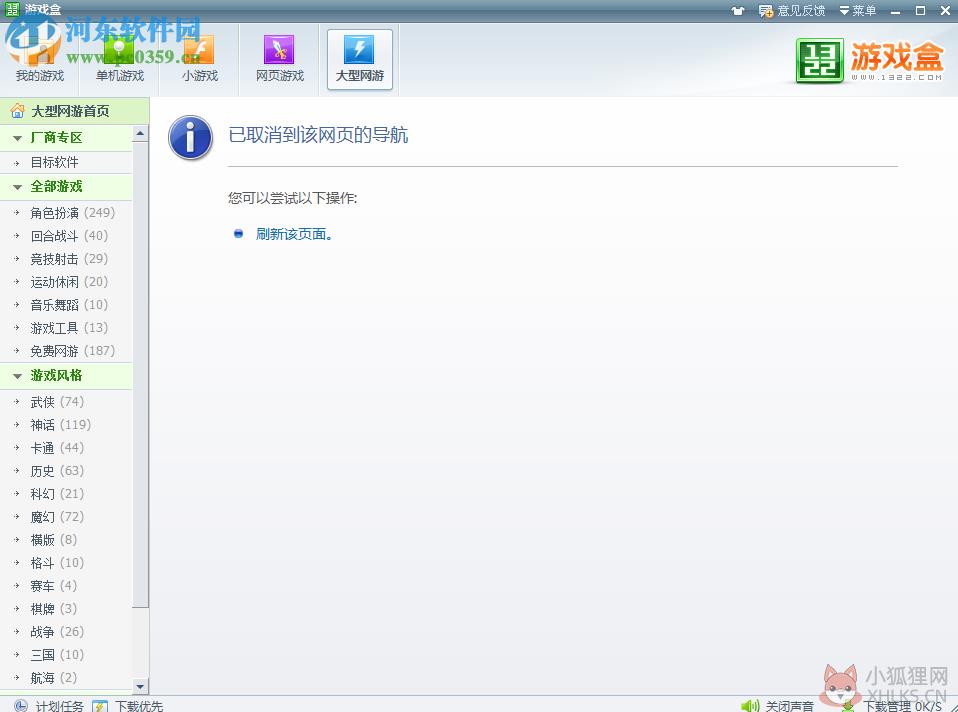Select 竞技射击 (29) category

point(66,259)
